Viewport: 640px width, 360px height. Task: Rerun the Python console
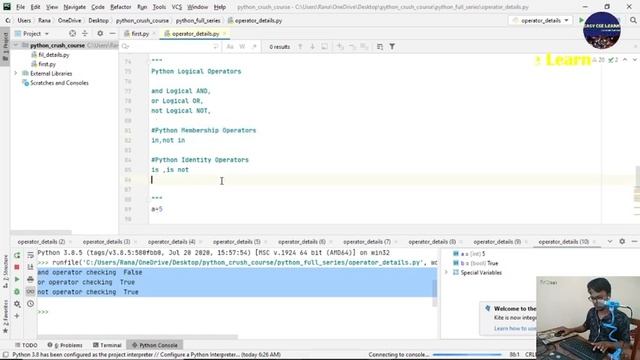17,255
